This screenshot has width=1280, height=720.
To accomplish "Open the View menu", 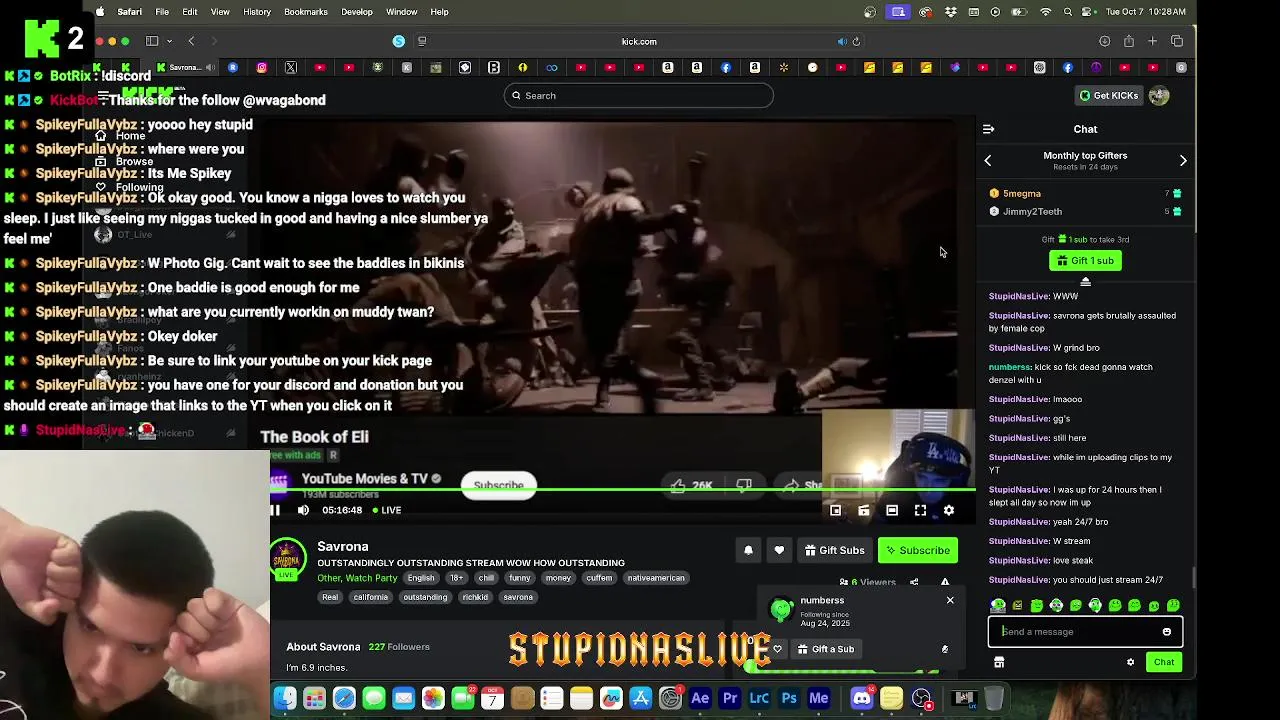I will (220, 12).
